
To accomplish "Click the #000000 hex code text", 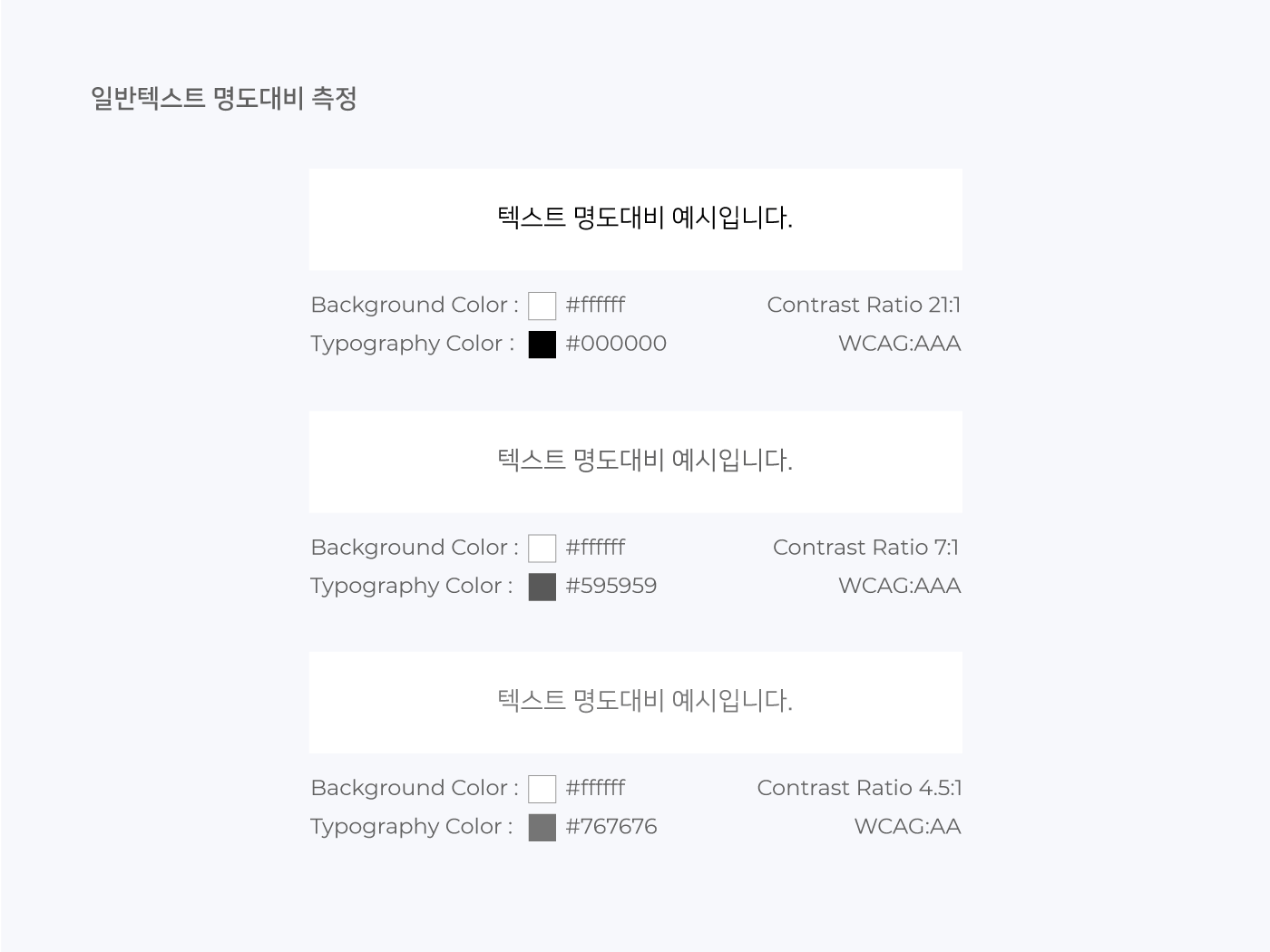I will [x=616, y=344].
